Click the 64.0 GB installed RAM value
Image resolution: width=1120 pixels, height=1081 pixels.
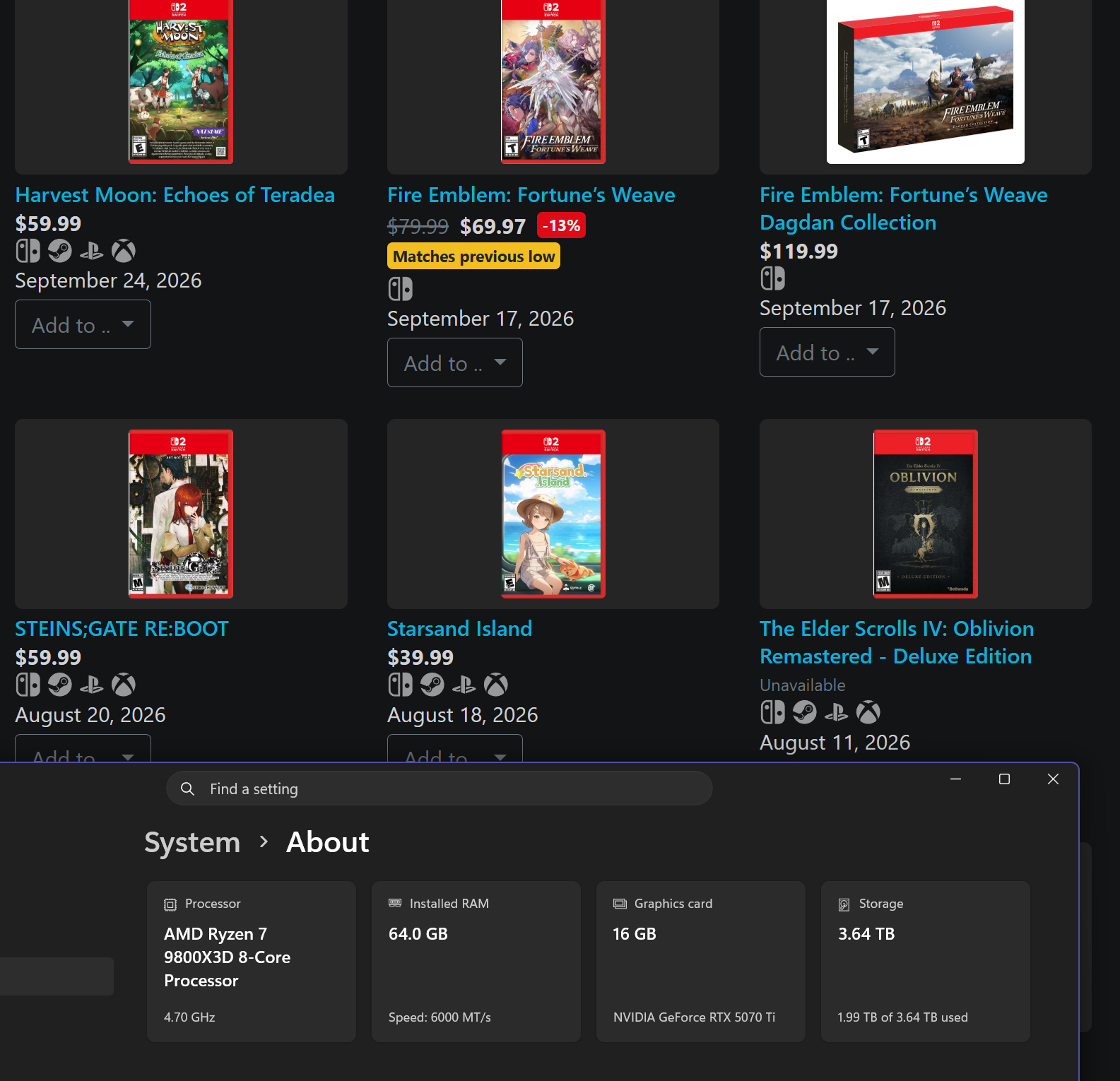418,934
